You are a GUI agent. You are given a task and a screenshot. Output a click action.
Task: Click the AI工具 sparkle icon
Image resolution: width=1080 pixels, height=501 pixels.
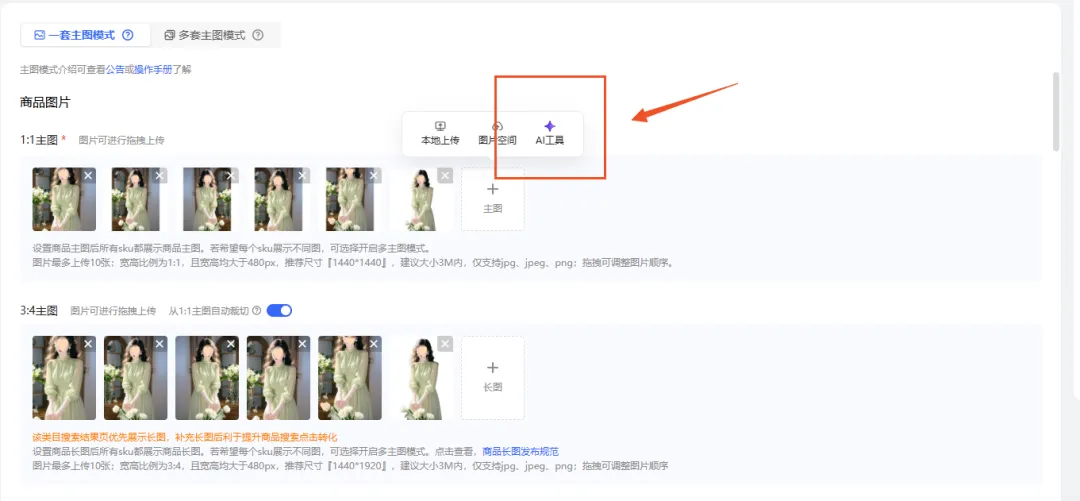550,126
